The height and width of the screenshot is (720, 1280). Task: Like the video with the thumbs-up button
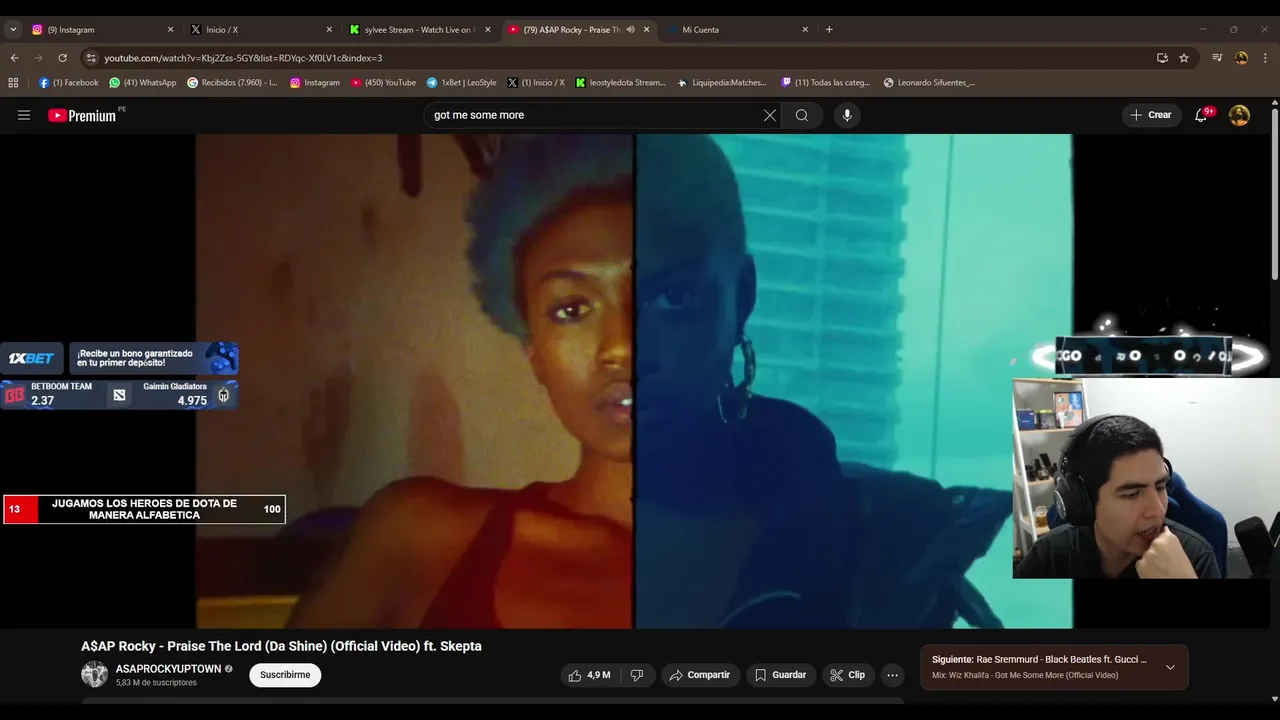click(x=589, y=675)
